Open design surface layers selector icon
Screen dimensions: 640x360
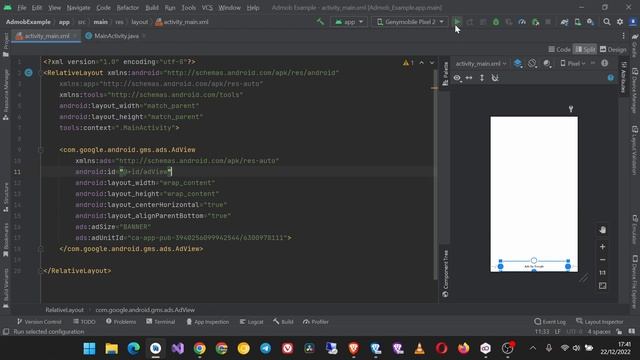tap(518, 64)
